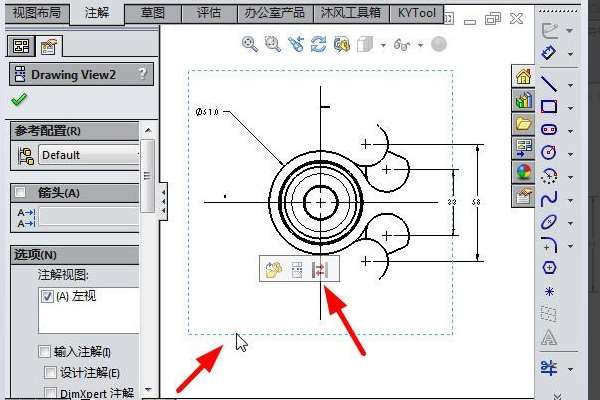Click Zoom to Fit magnifier icon
The image size is (600, 400).
(x=250, y=44)
